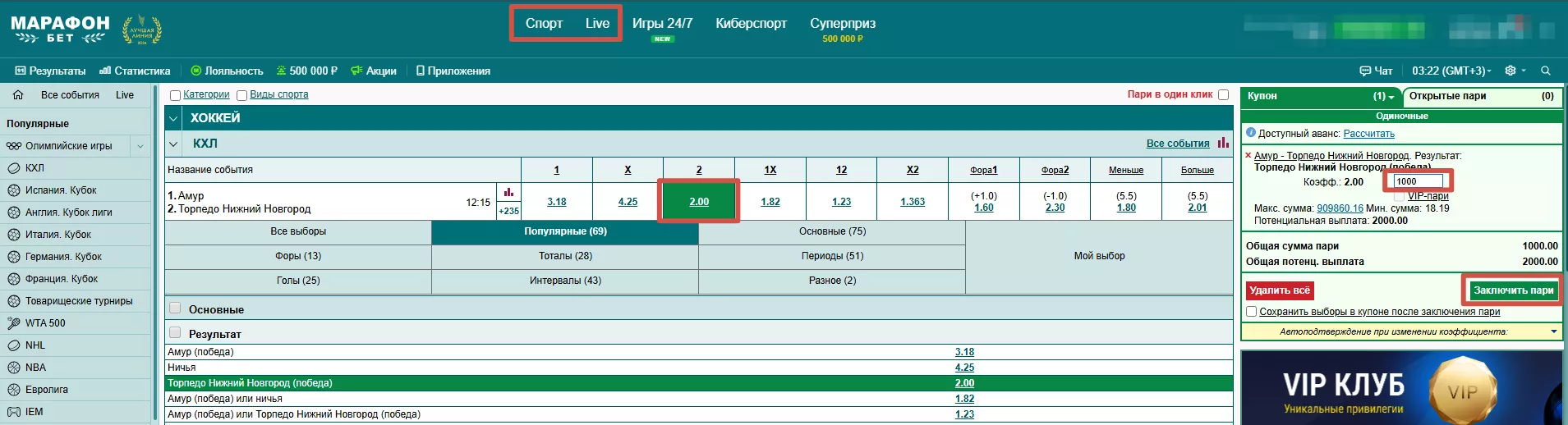Select the Тоталы (28) market tab
Screen dimensions: 1568x425
coord(565,256)
